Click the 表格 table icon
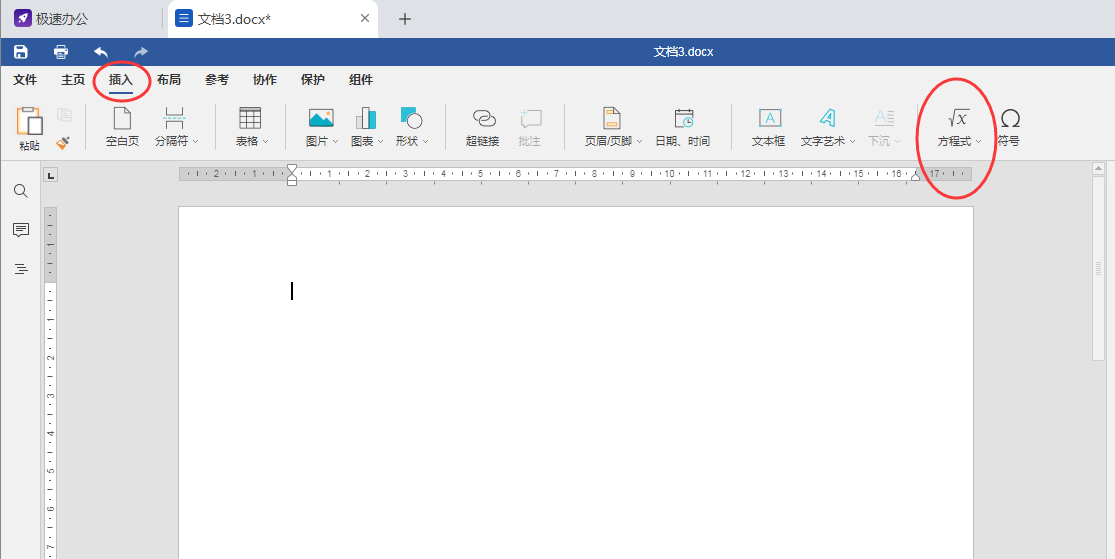The width and height of the screenshot is (1115, 559). coord(250,118)
